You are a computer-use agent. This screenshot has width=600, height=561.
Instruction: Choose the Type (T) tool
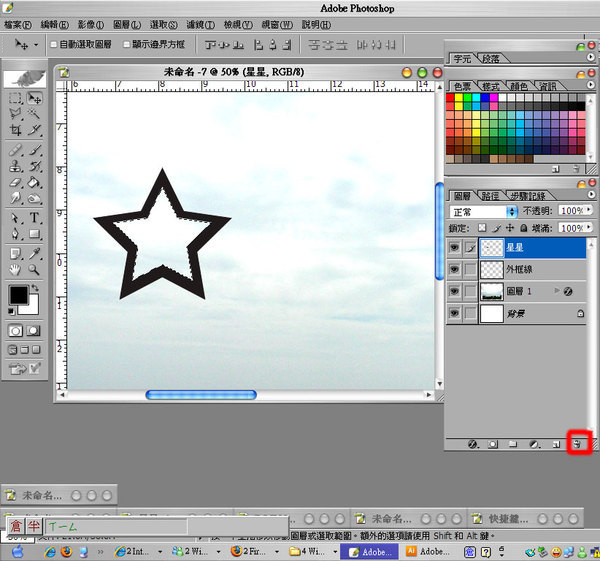tap(34, 218)
